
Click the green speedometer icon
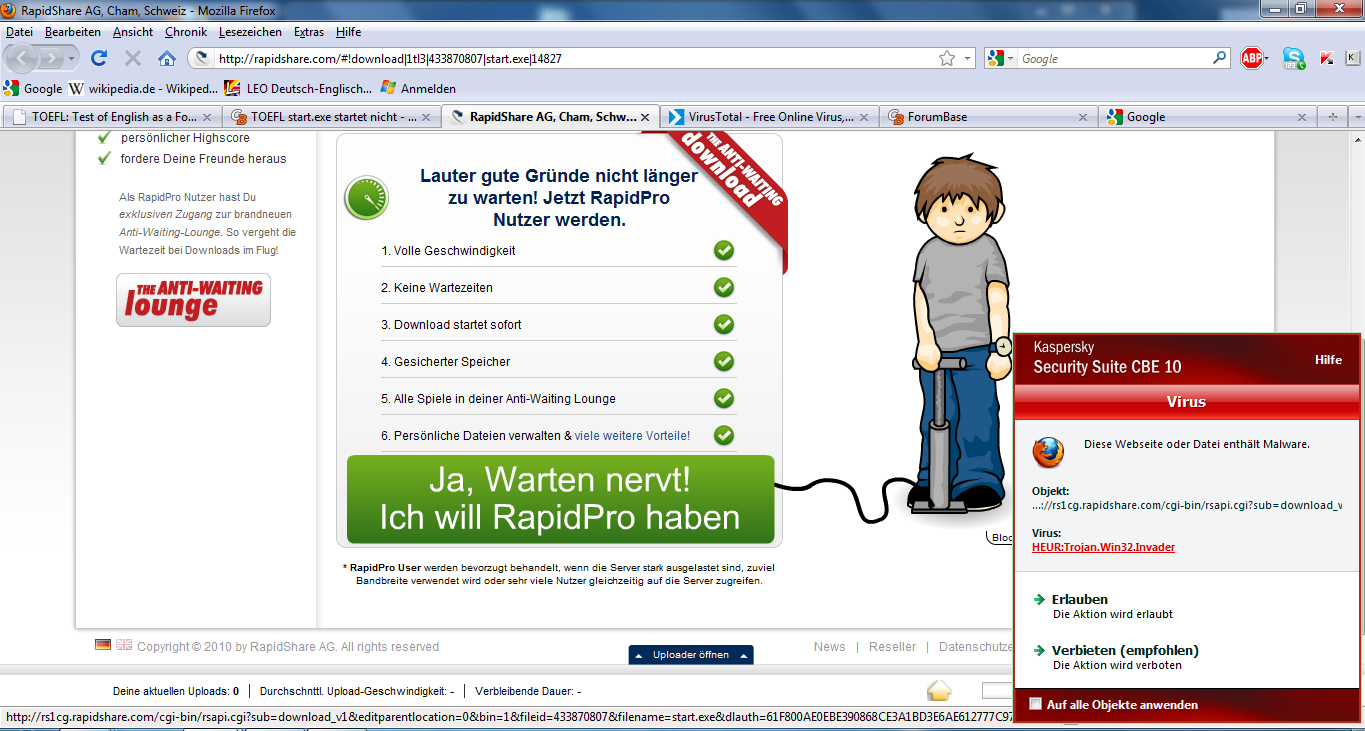point(365,198)
